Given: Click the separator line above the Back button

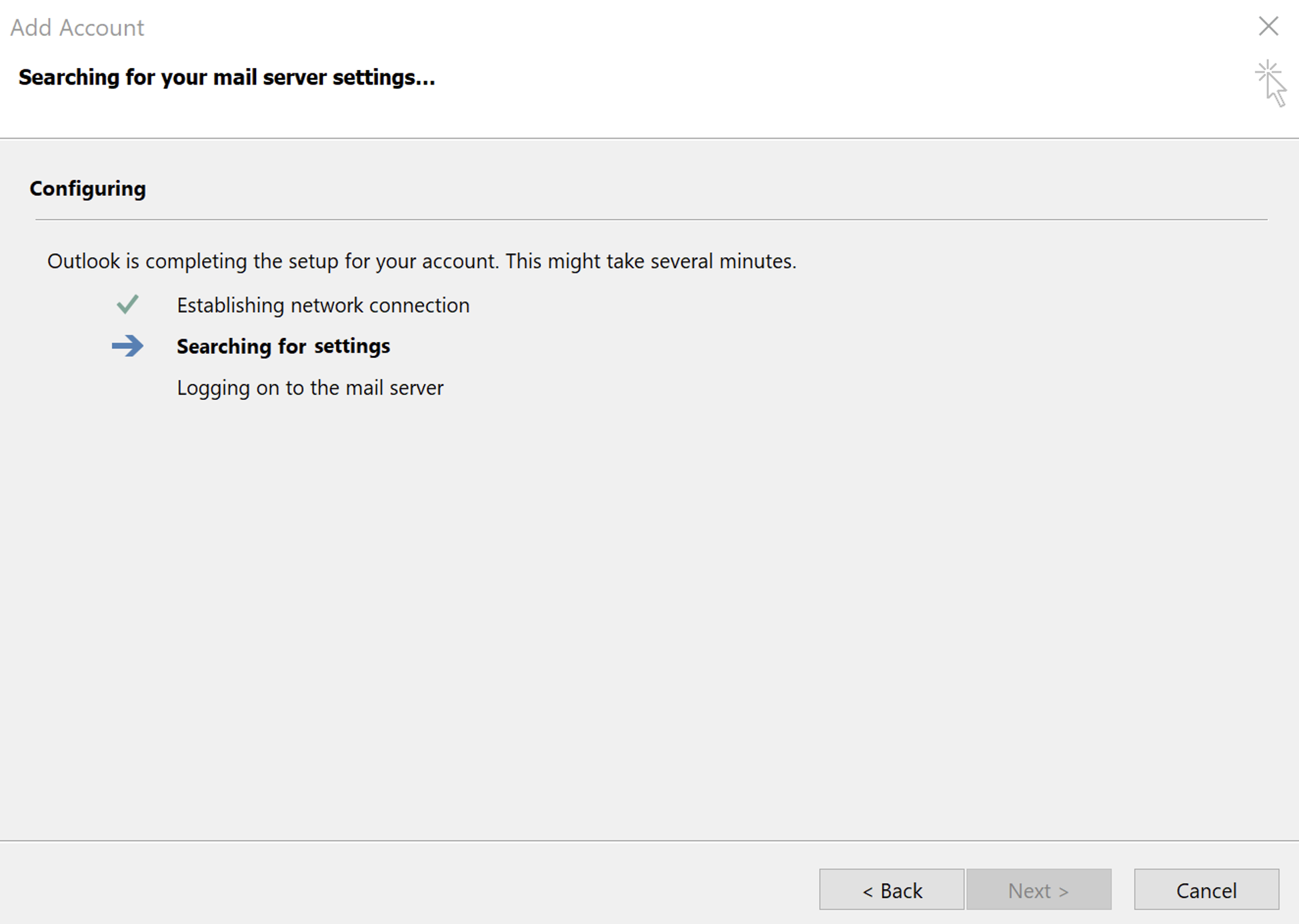Looking at the screenshot, I should pyautogui.click(x=649, y=841).
